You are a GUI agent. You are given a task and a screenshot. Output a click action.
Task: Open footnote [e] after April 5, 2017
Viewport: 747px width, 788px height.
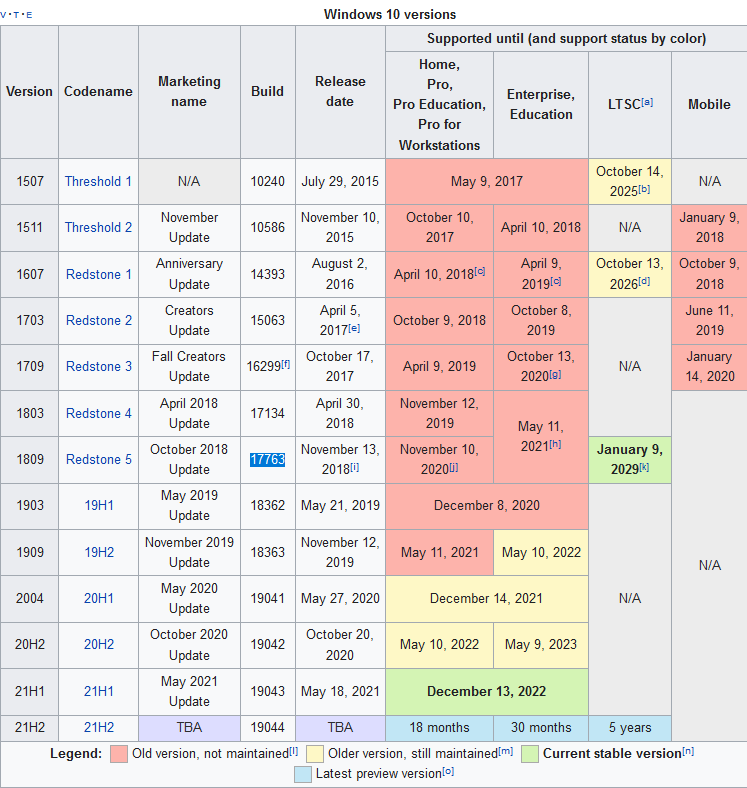pos(354,328)
